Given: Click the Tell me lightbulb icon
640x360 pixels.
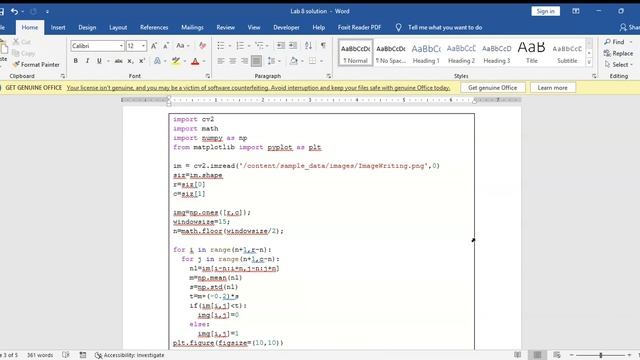Looking at the screenshot, I should click(x=398, y=27).
